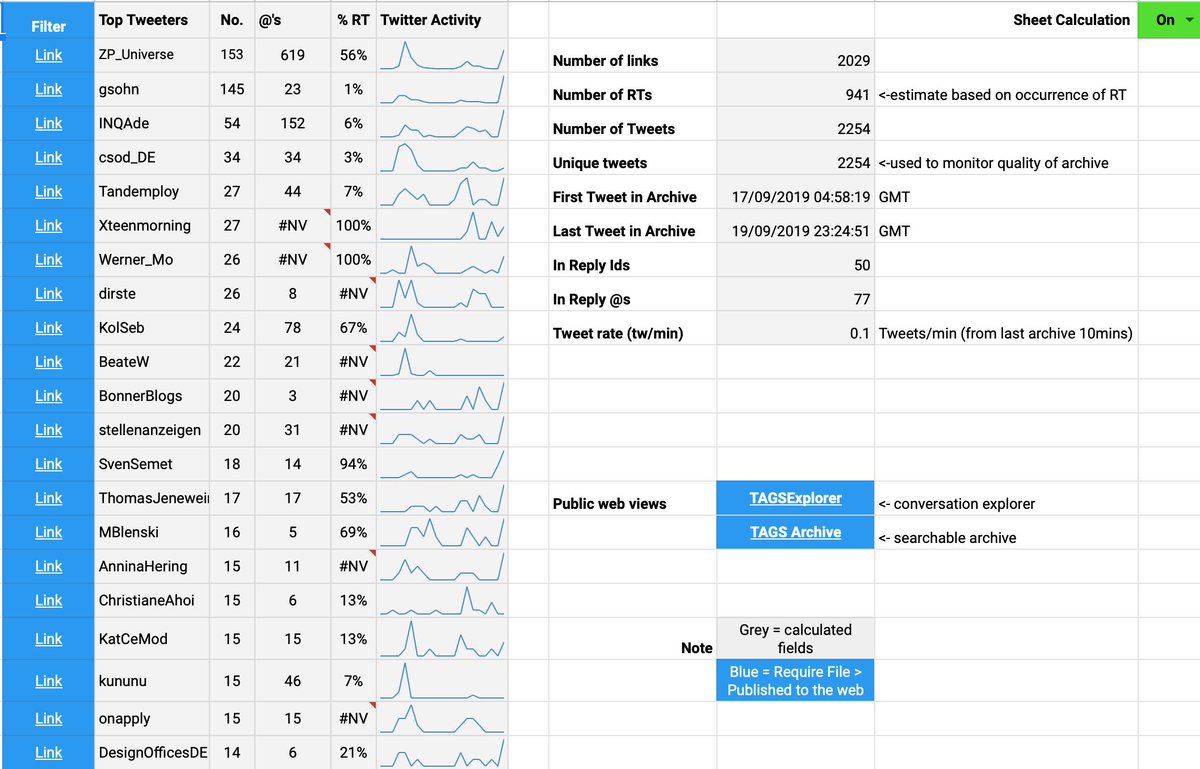Open the TAGSExplorer link
Image resolution: width=1200 pixels, height=769 pixels.
coord(796,498)
